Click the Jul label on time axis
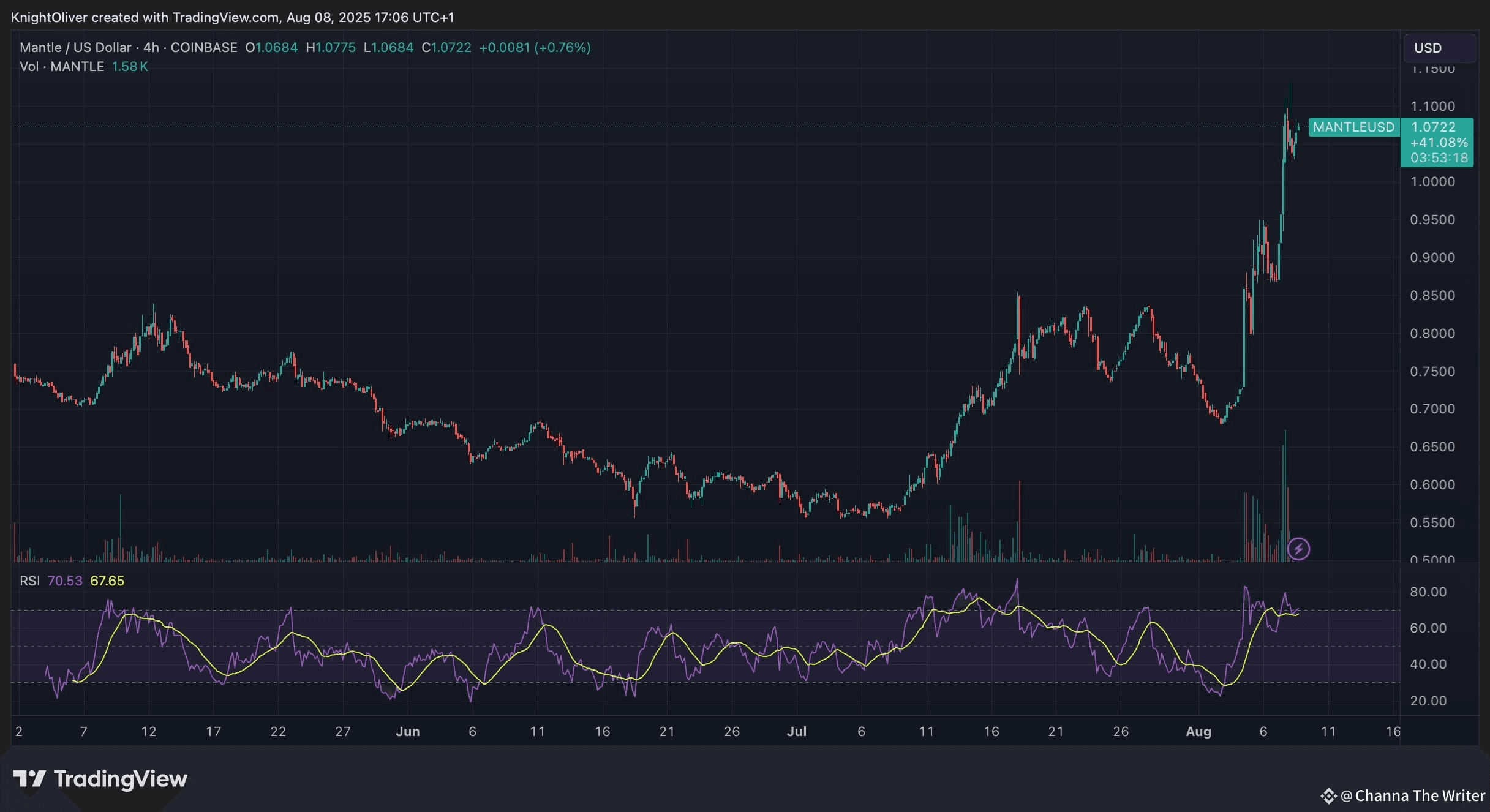Image resolution: width=1490 pixels, height=812 pixels. [796, 731]
